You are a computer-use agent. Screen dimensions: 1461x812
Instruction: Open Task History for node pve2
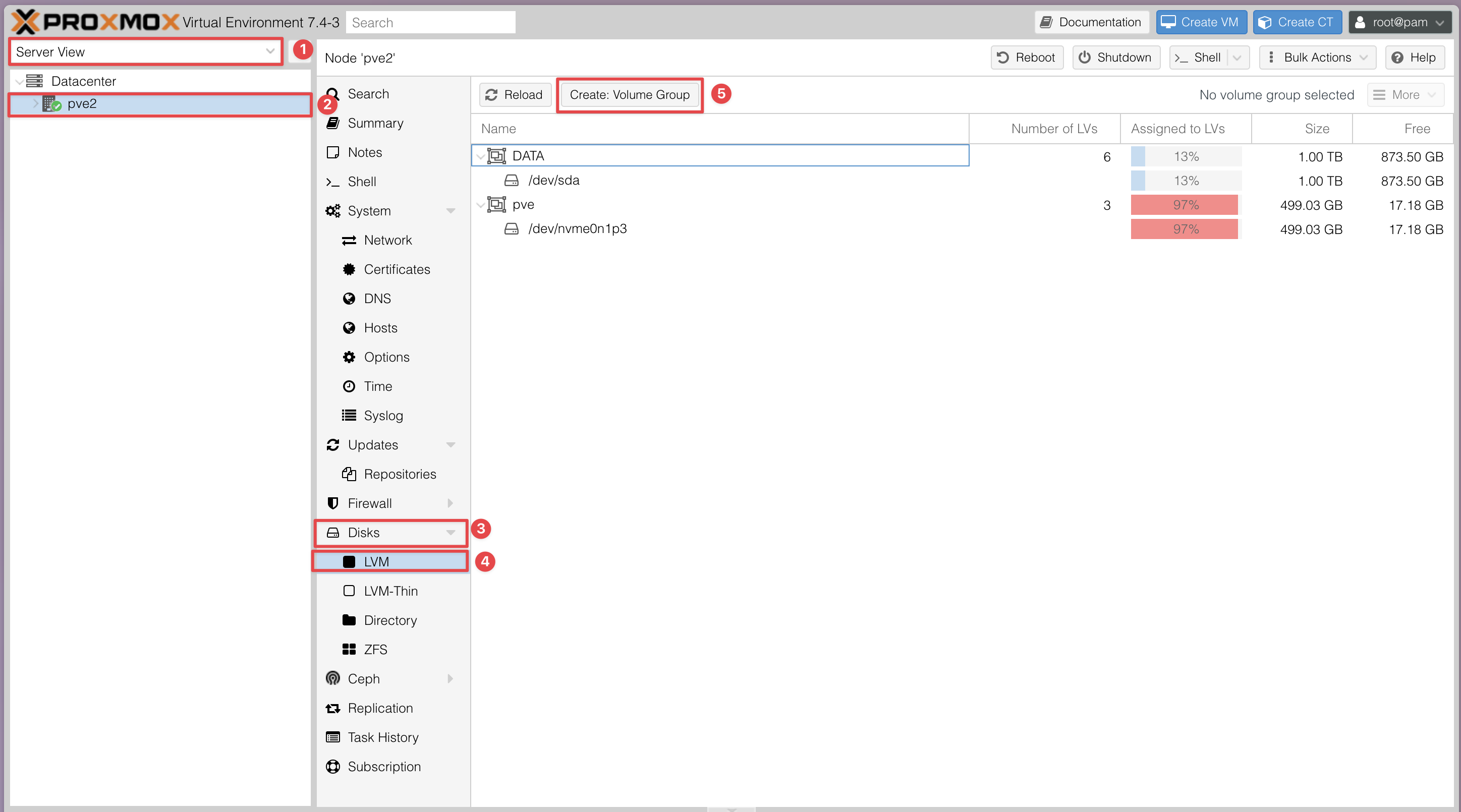[x=383, y=737]
